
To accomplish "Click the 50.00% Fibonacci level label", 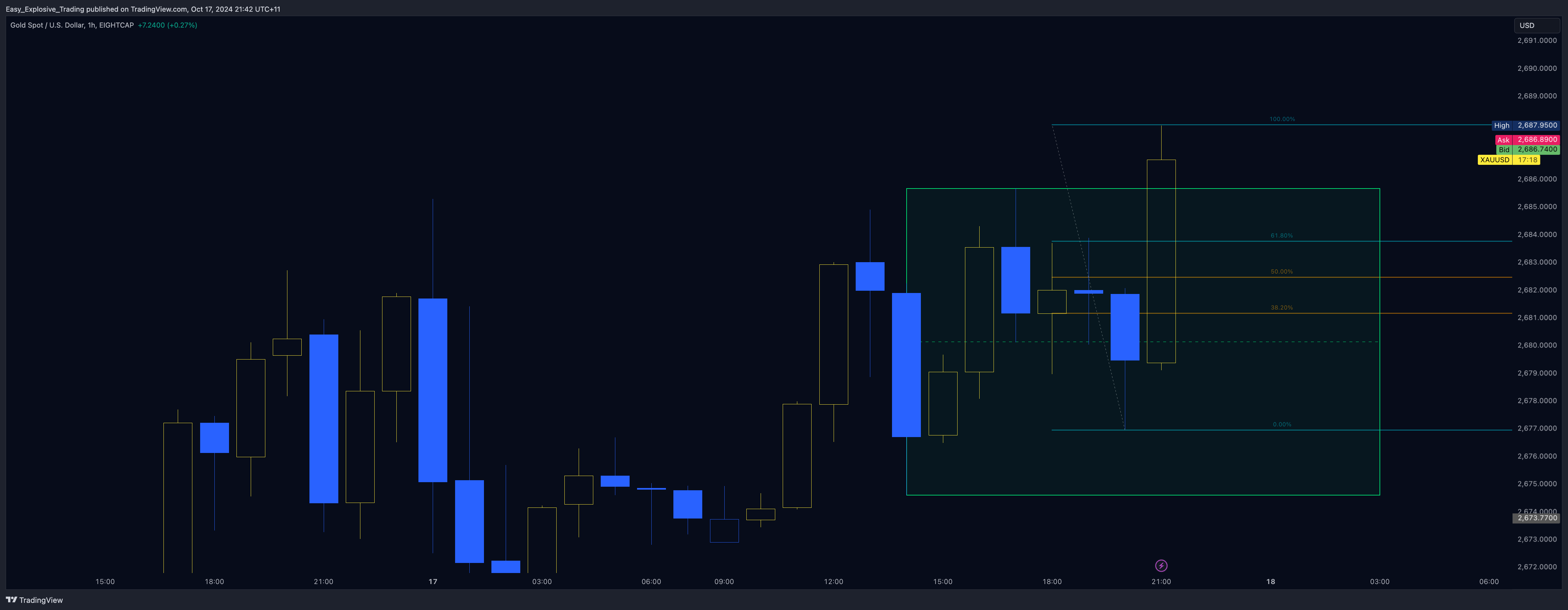I will click(x=1282, y=272).
